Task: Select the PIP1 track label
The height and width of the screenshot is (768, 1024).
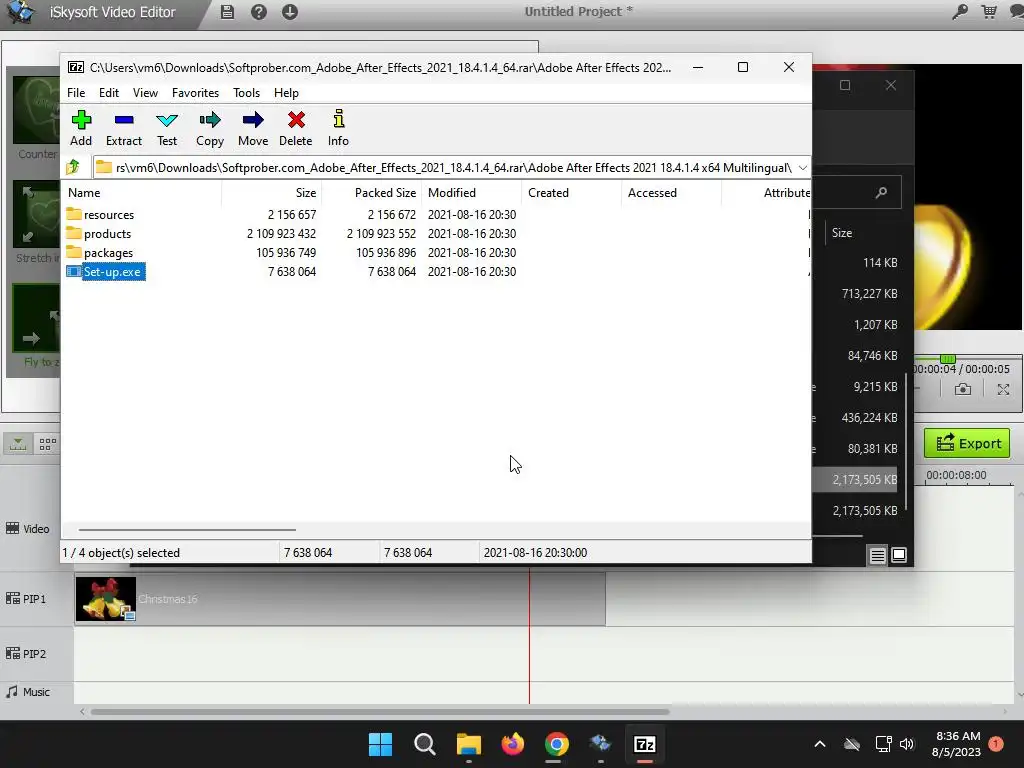Action: pyautogui.click(x=26, y=599)
